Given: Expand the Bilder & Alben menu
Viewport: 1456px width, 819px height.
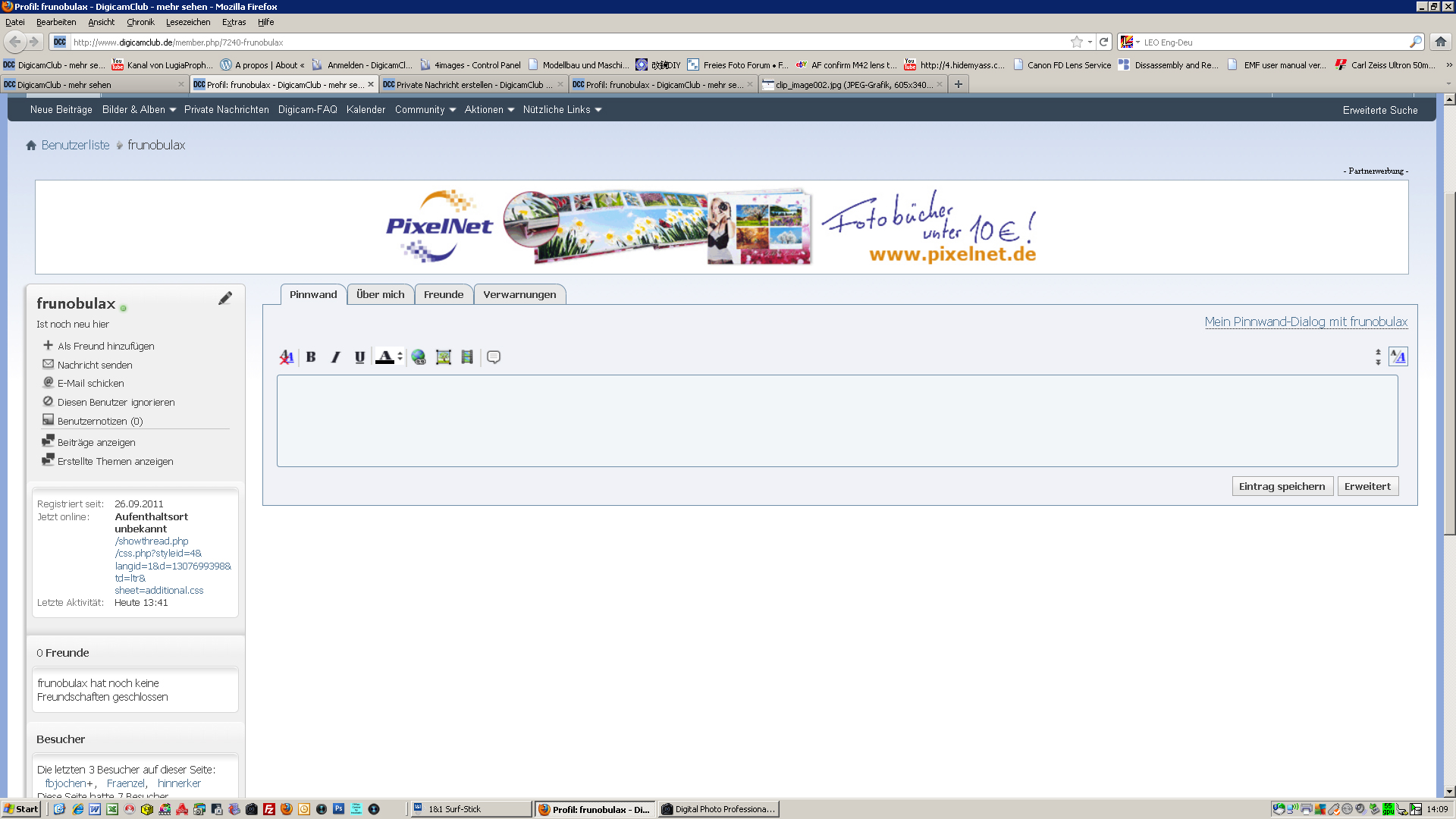Looking at the screenshot, I should [140, 110].
